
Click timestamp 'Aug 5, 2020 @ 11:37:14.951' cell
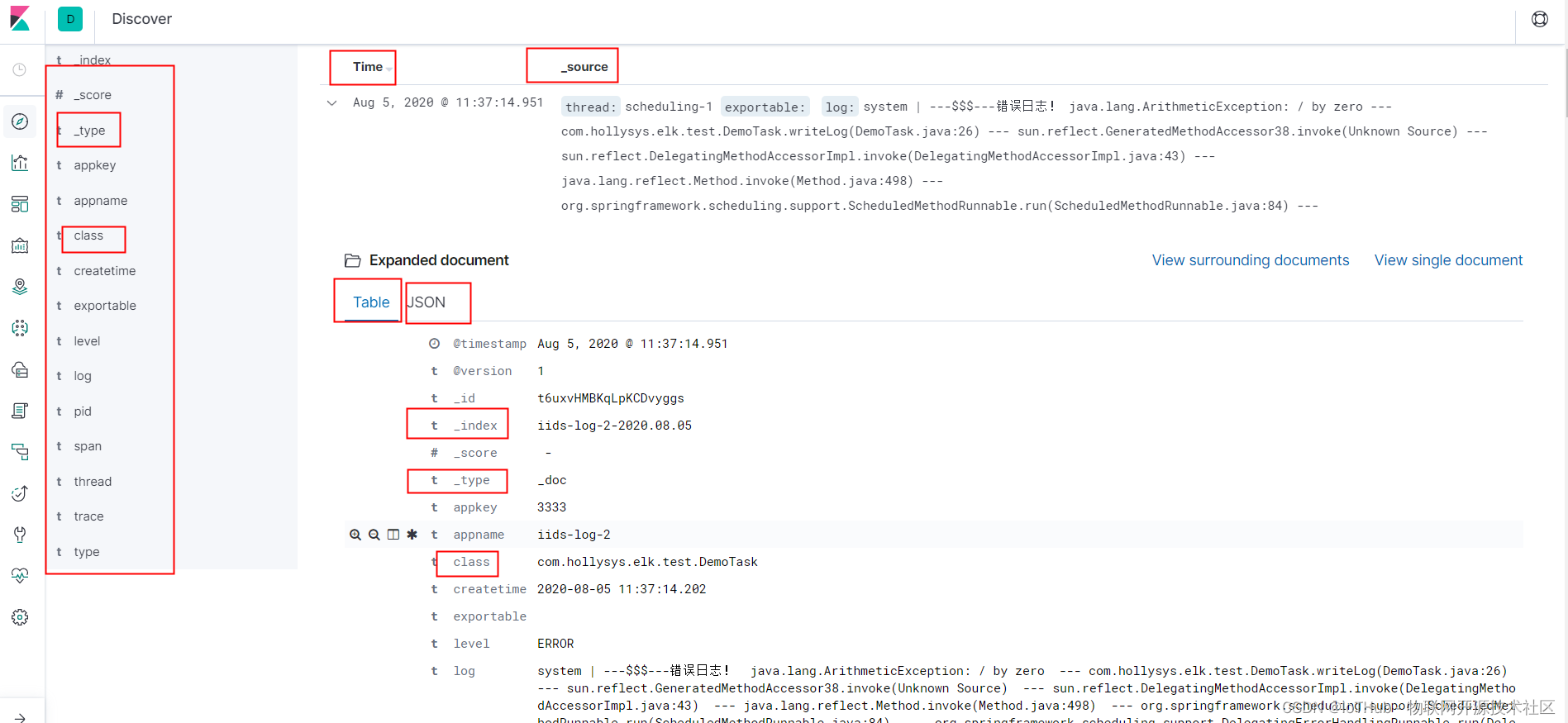[x=448, y=102]
